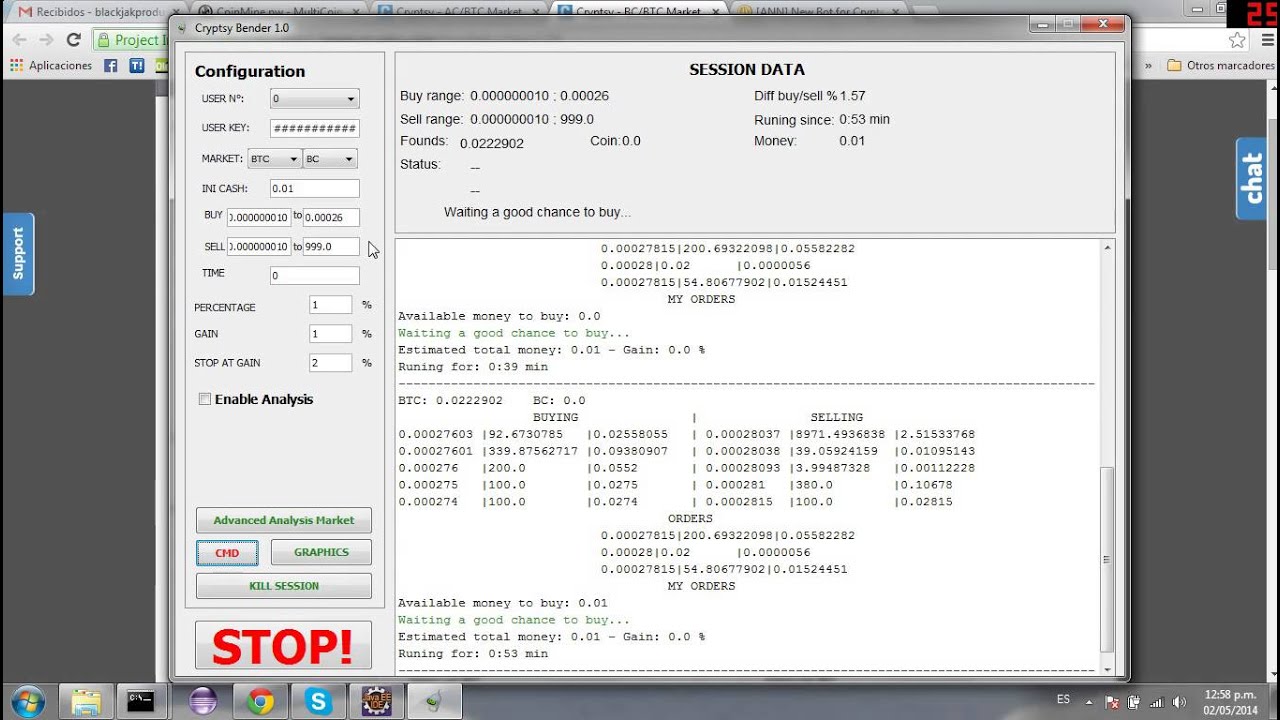This screenshot has height=720, width=1280.
Task: Open the BTC market dropdown
Action: tap(274, 159)
